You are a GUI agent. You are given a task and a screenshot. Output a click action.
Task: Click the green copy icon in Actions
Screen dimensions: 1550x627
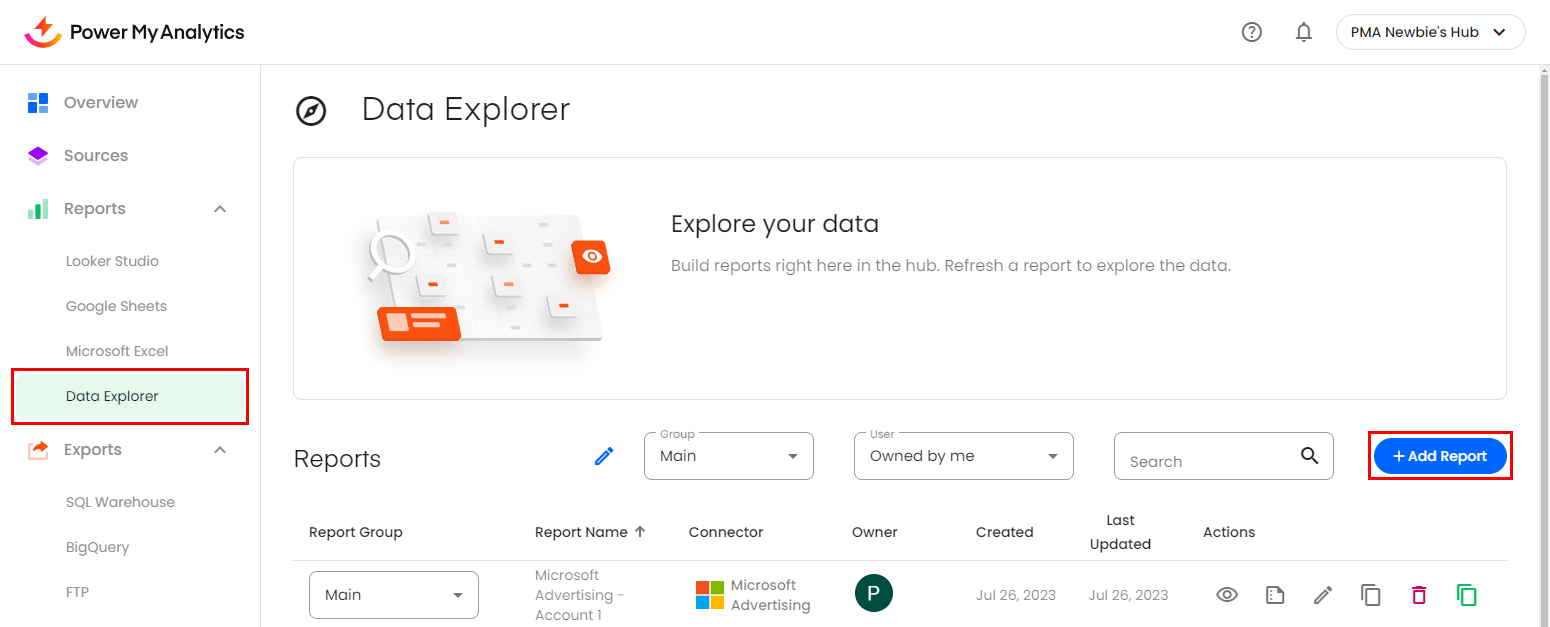(1466, 595)
